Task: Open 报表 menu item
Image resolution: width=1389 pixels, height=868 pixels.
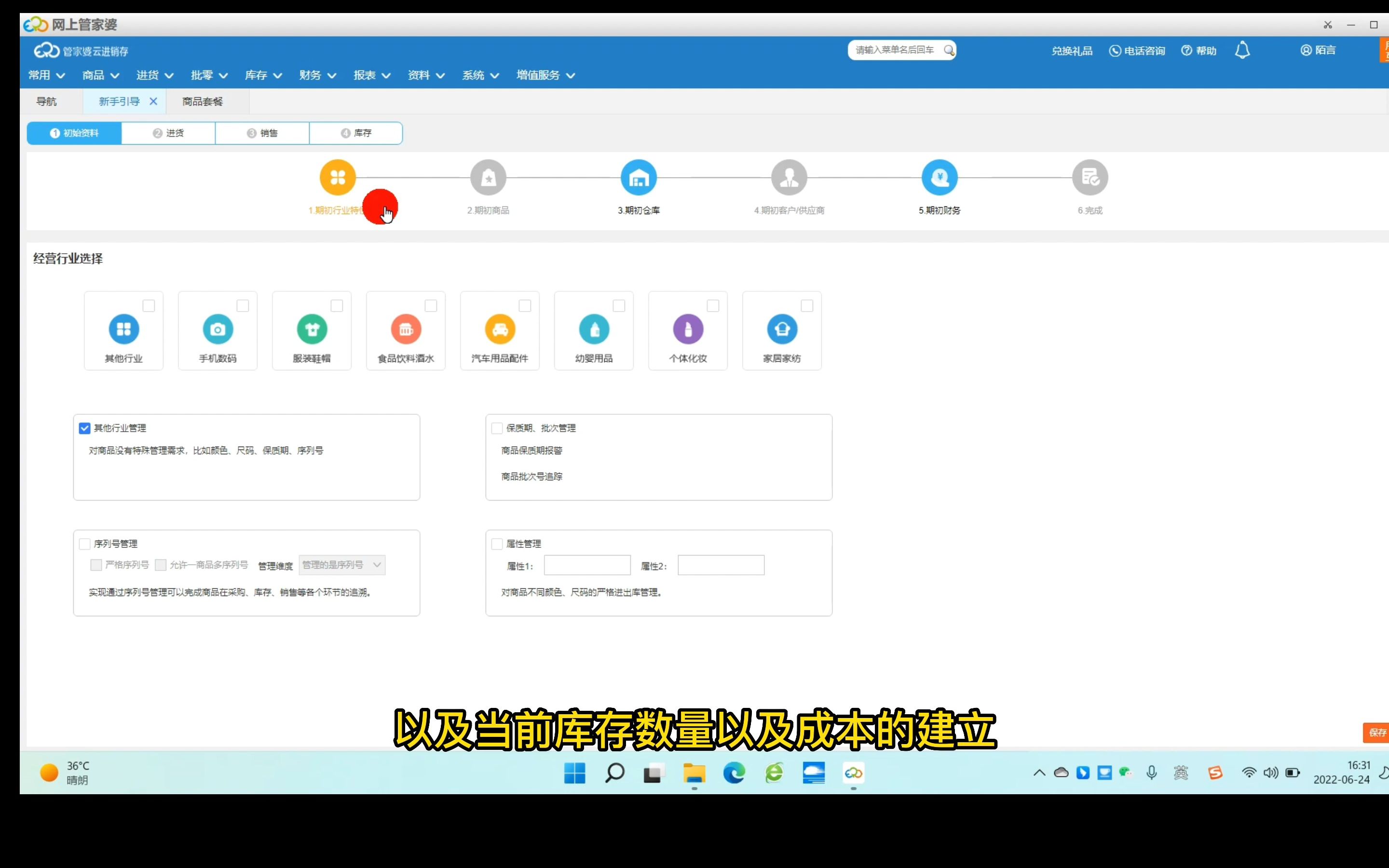Action: click(365, 75)
